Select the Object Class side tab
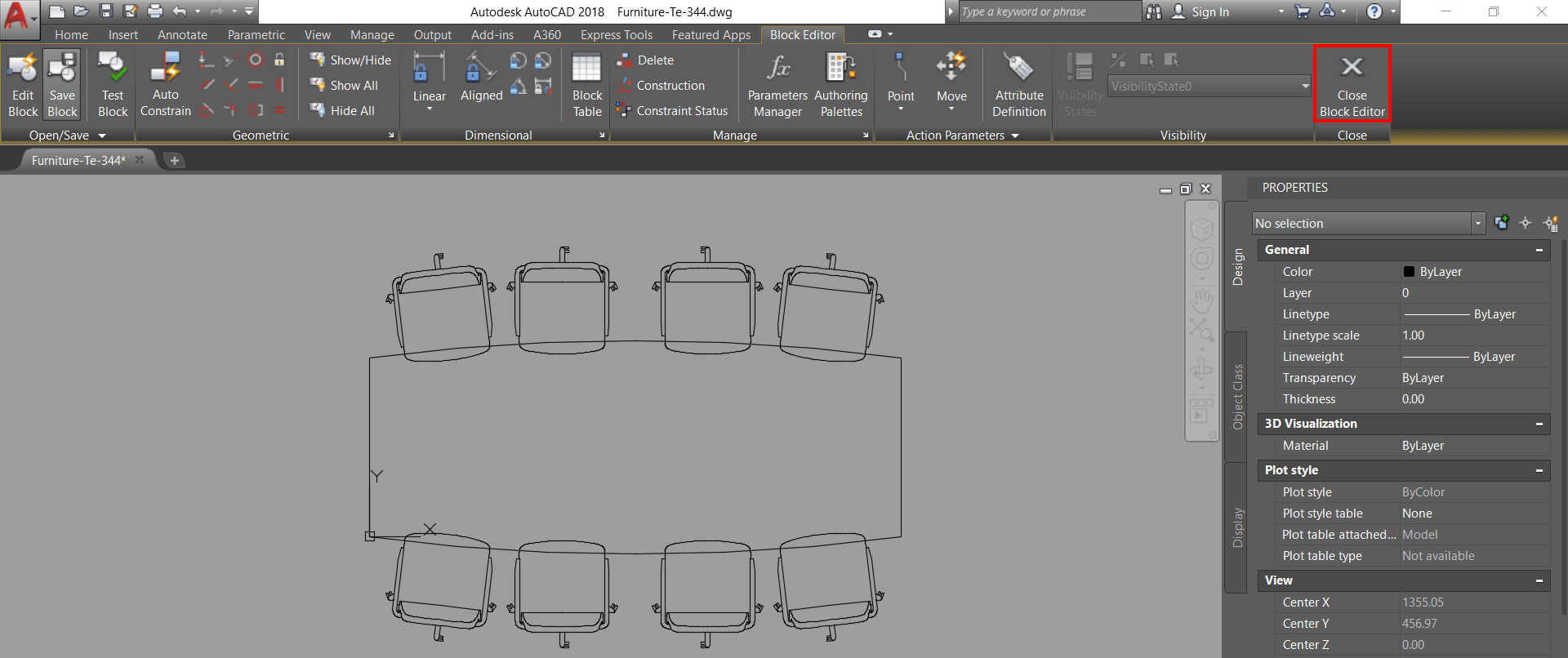1568x658 pixels. 1237,397
